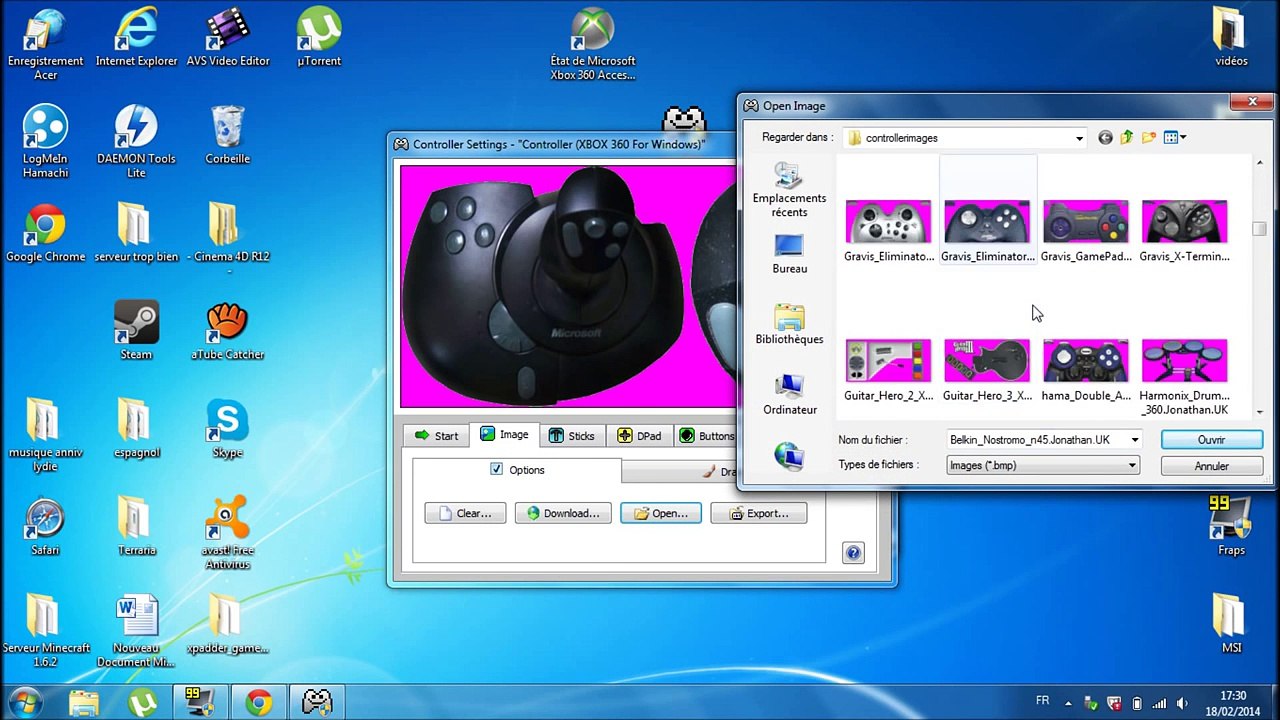
Task: Click the file list scroll up arrow
Action: (1259, 163)
